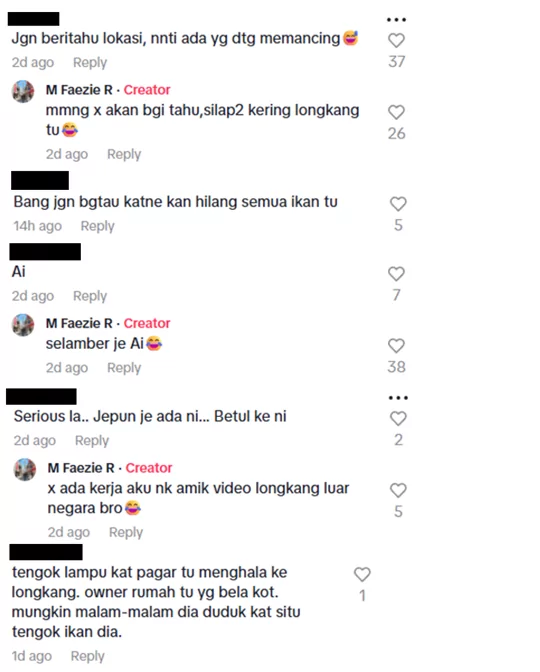Open the creator avatar beside 'selamber je Ai'
540x672 pixels.
click(x=23, y=325)
